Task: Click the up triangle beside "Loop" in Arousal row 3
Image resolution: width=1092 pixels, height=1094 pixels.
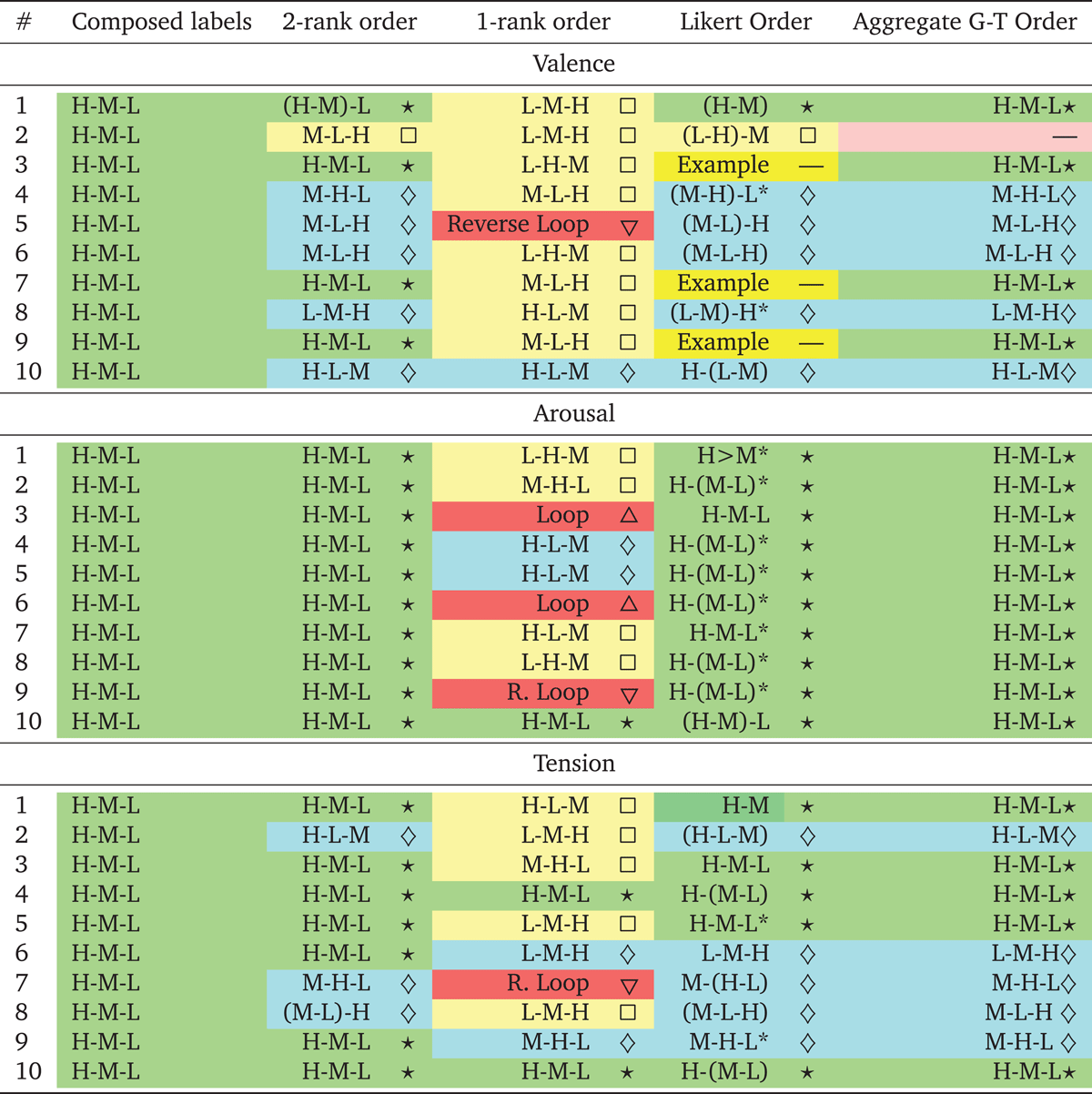Action: (x=628, y=515)
